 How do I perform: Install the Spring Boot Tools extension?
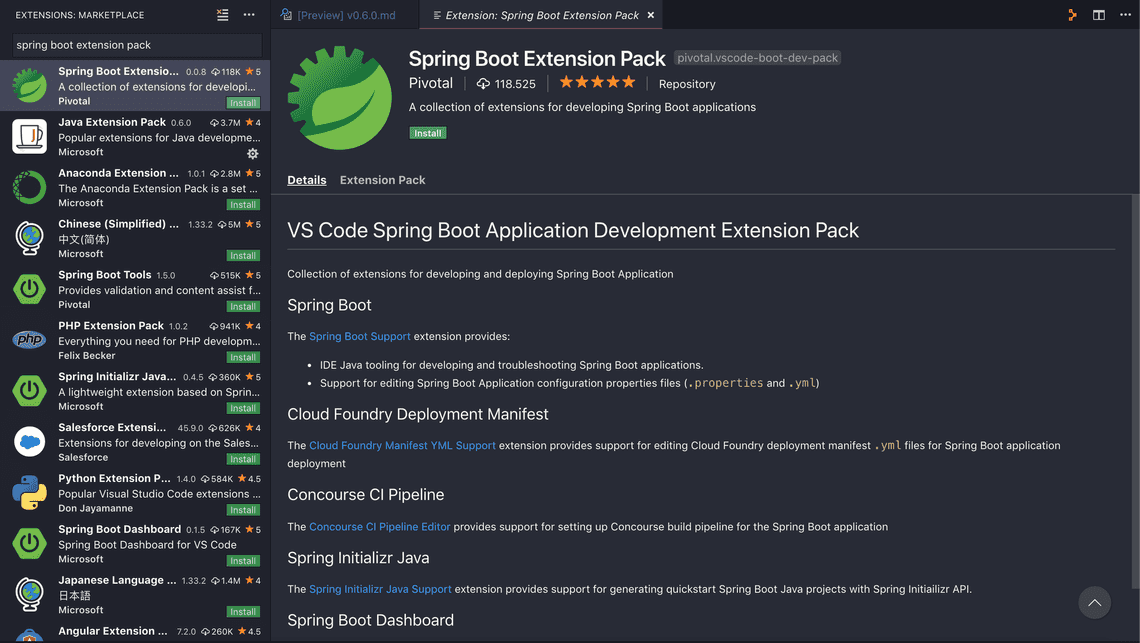[x=243, y=306]
